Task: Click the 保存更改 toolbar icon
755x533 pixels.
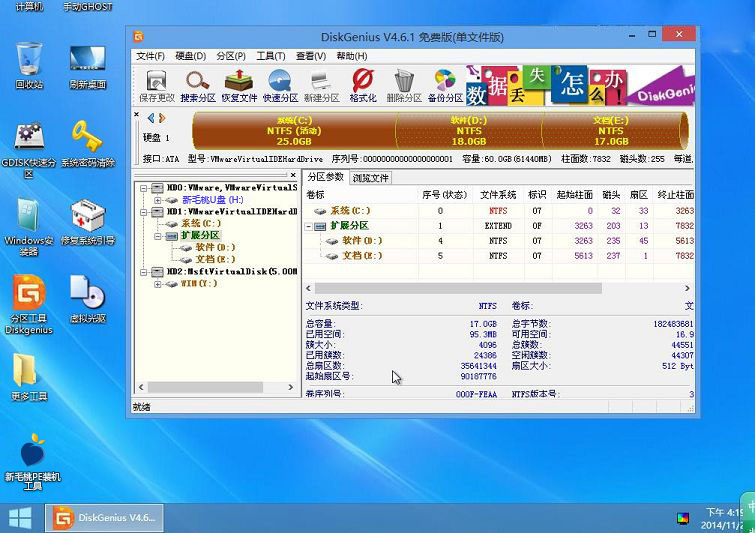Action: 156,86
